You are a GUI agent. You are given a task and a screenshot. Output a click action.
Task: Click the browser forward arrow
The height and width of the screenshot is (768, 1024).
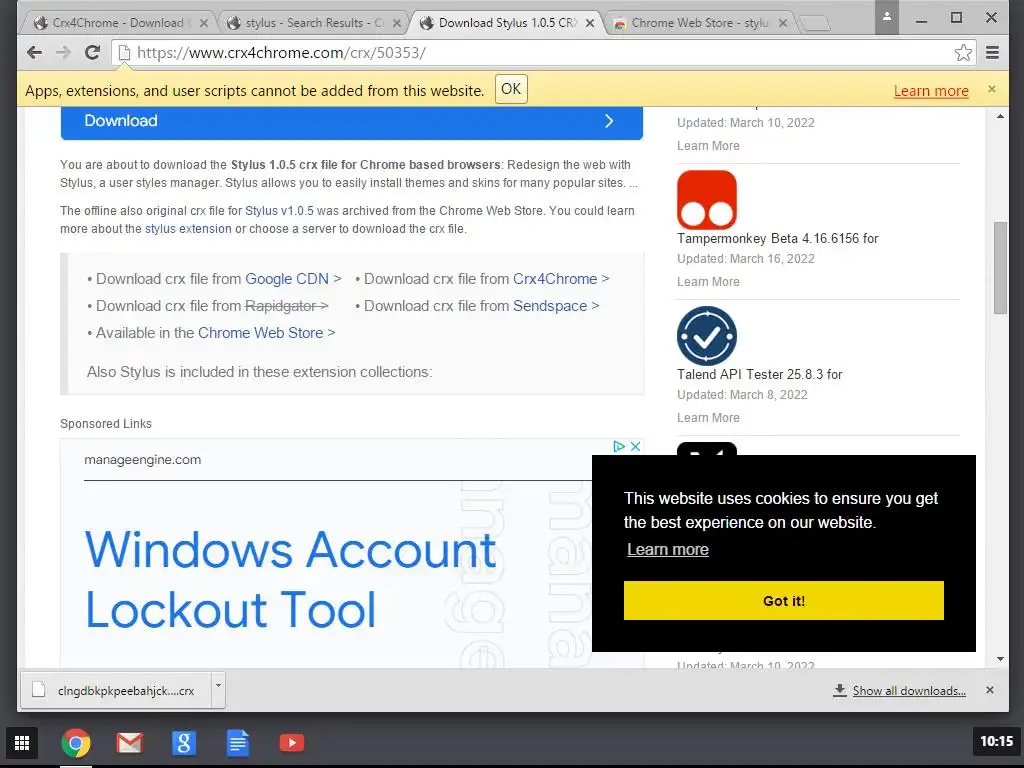coord(63,52)
